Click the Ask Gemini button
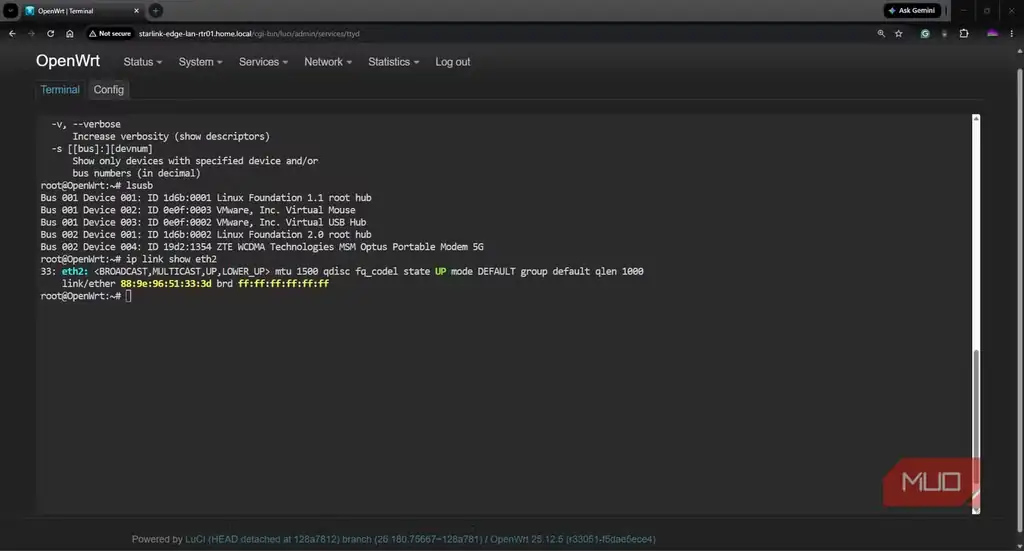 point(912,10)
